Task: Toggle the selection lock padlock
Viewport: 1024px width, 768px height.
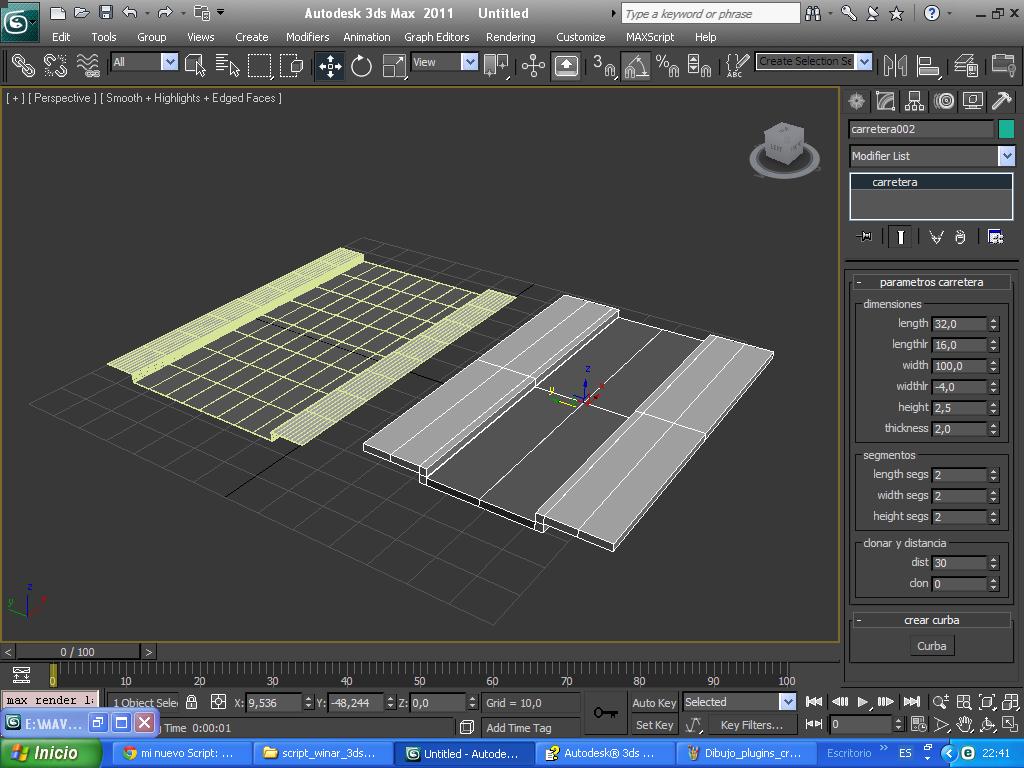Action: (192, 702)
